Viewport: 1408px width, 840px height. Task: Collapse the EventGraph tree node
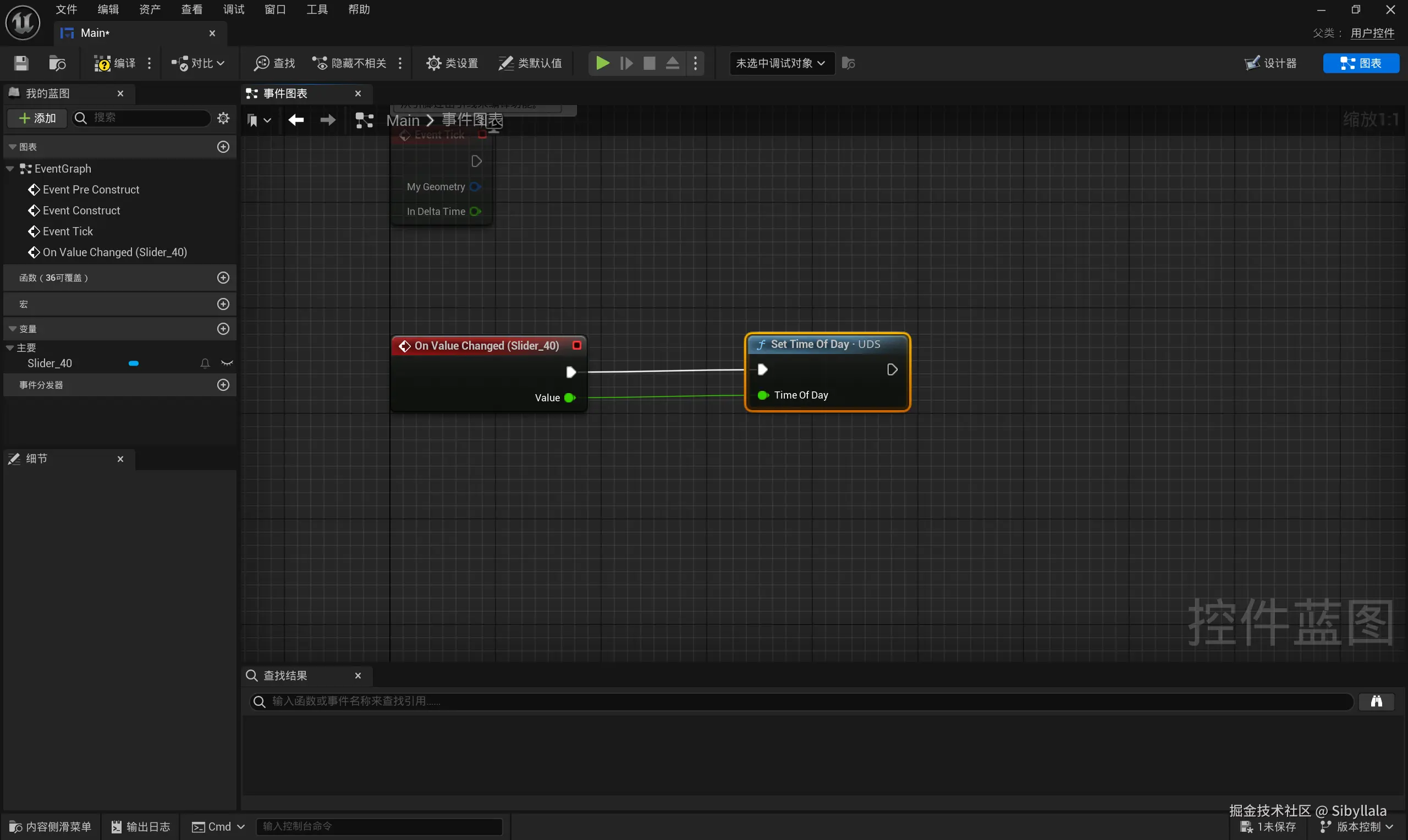(x=9, y=169)
